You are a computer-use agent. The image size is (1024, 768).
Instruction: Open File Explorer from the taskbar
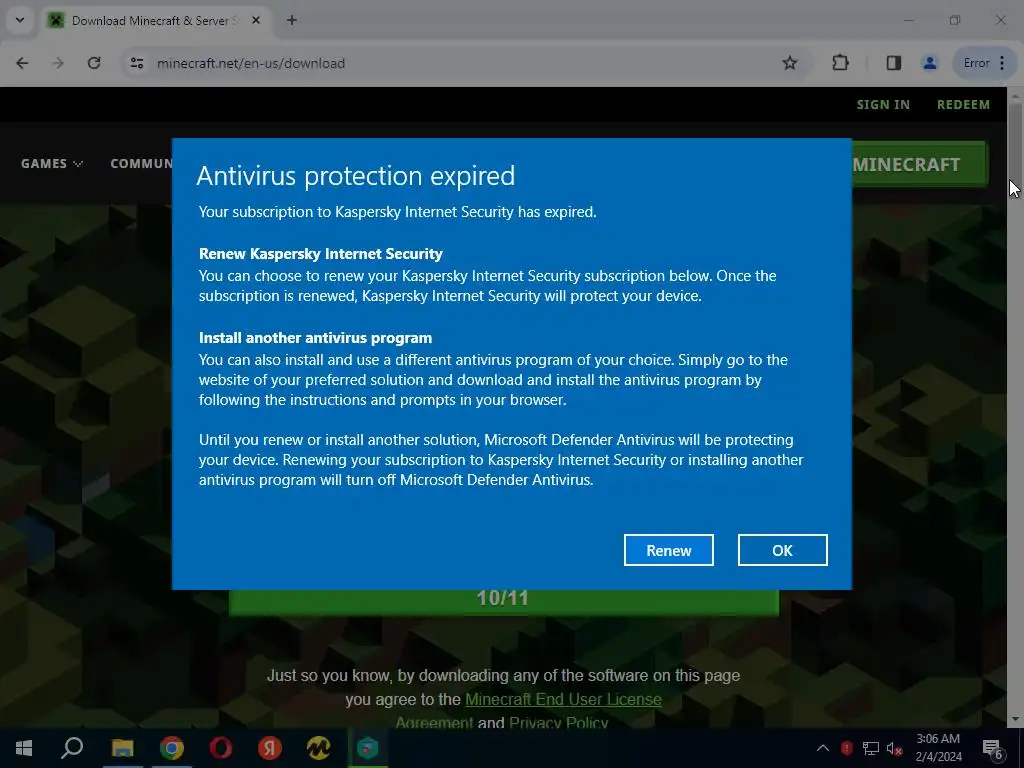[122, 748]
